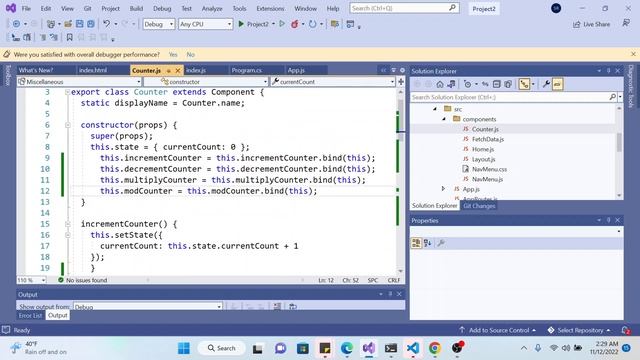Expand the App.js node in Solution Explorer

(x=443, y=189)
